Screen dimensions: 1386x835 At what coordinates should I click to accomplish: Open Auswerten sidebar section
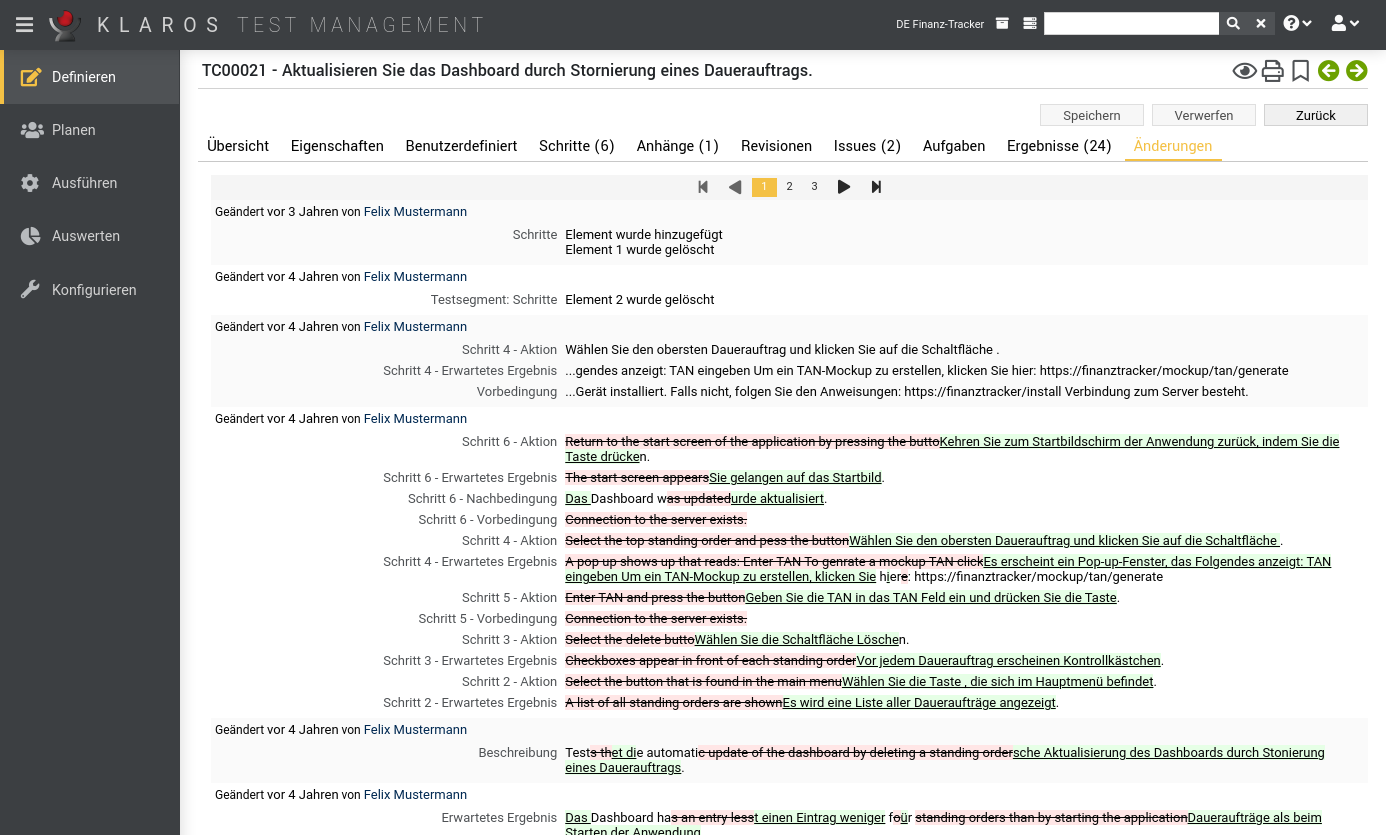[x=90, y=236]
